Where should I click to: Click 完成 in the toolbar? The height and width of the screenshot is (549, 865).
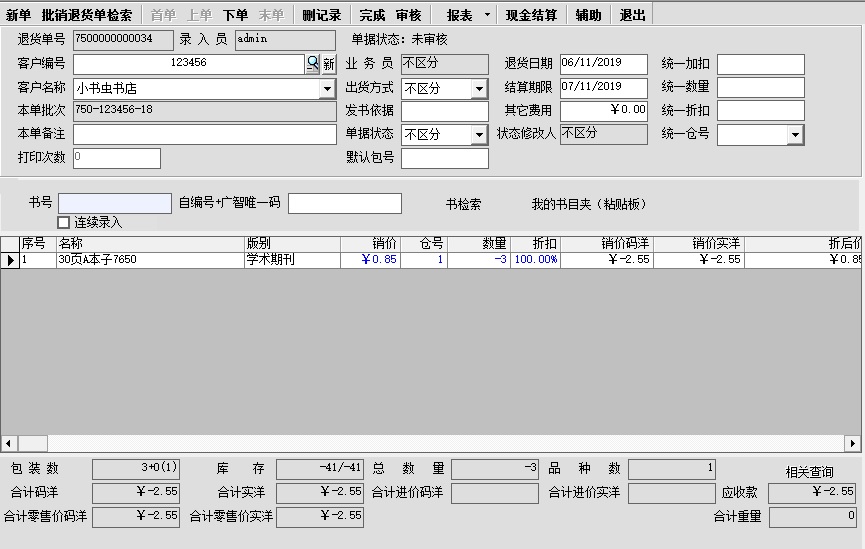[x=372, y=15]
